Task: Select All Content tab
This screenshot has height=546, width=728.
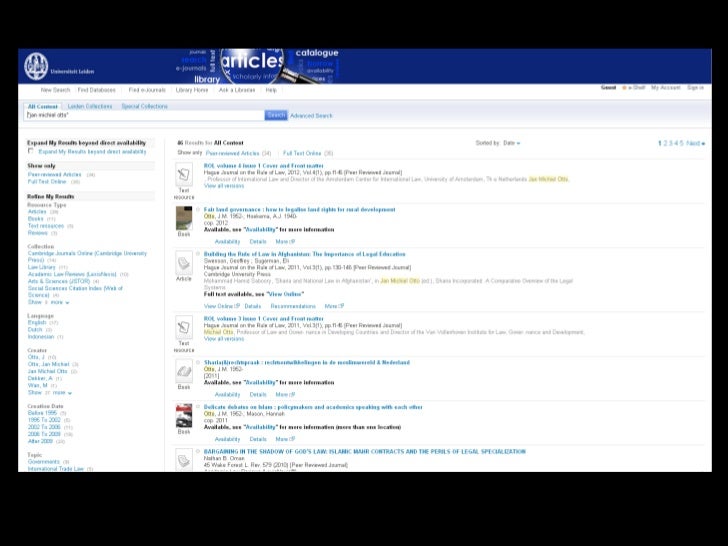Action: tap(43, 106)
